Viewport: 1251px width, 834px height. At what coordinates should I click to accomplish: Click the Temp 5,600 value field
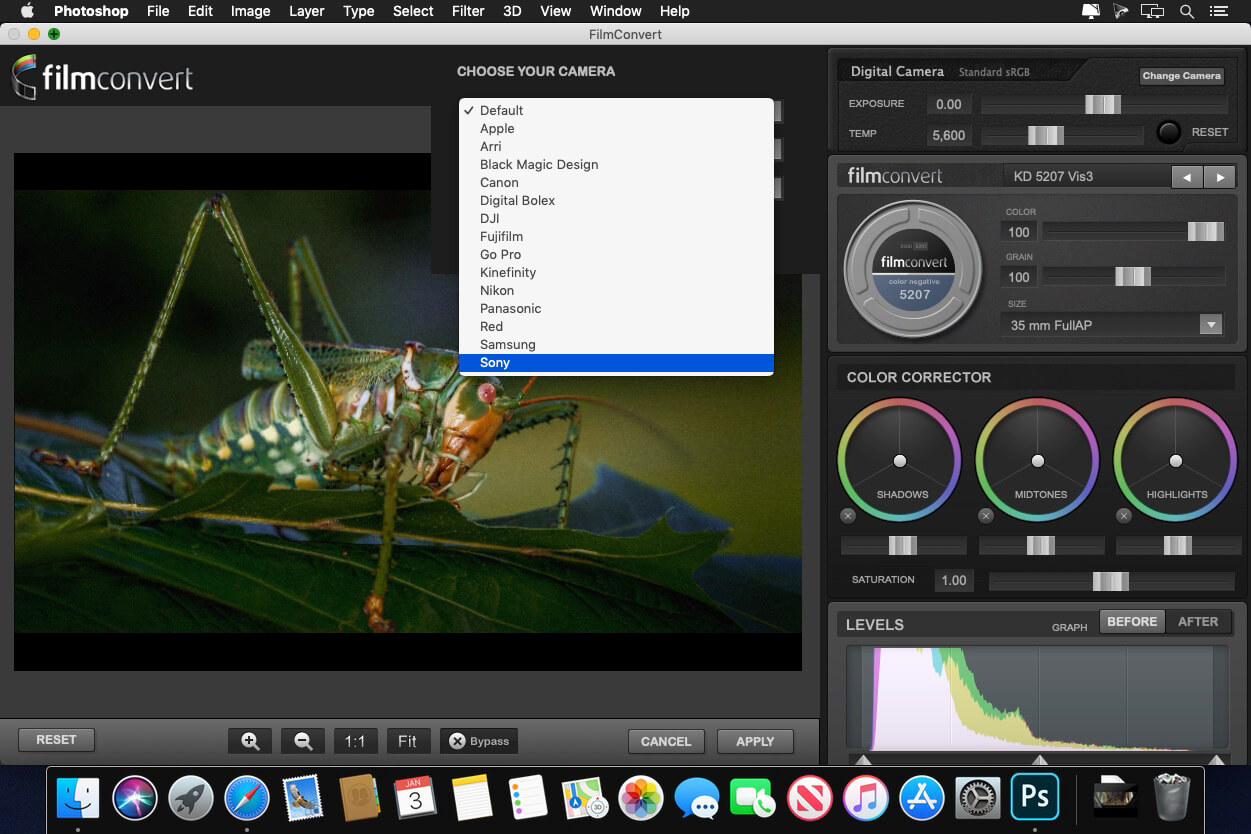[x=949, y=135]
